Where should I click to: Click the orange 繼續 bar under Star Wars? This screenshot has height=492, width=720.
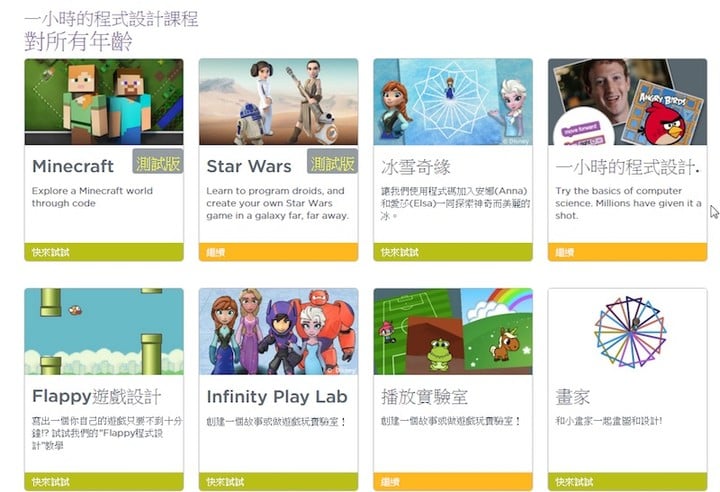278,252
